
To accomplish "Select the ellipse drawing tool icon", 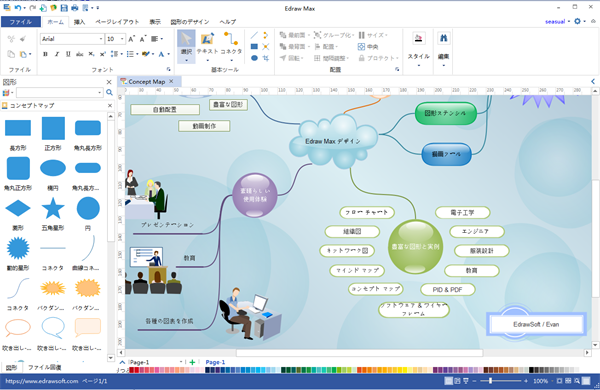I will point(254,58).
